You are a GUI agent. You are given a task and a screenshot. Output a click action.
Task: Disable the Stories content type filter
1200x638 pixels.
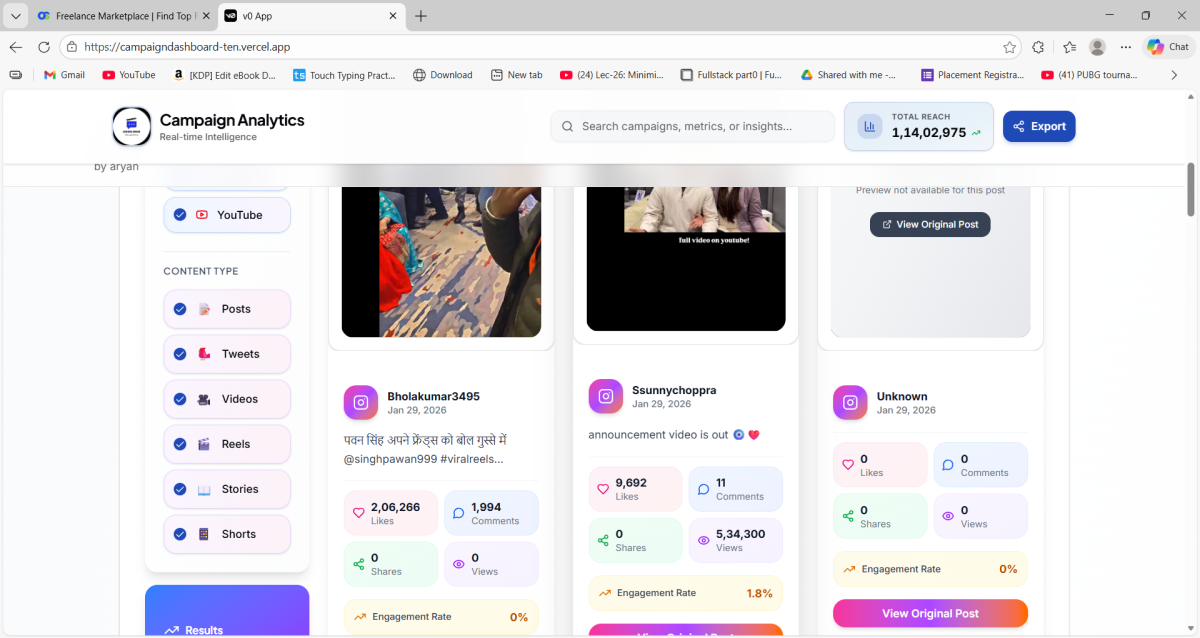click(180, 489)
